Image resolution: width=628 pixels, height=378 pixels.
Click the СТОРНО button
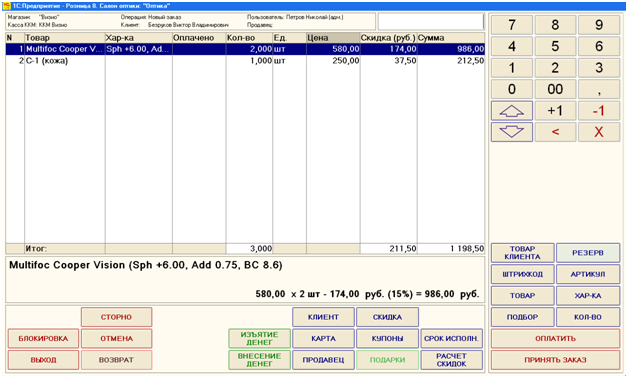[x=117, y=317]
